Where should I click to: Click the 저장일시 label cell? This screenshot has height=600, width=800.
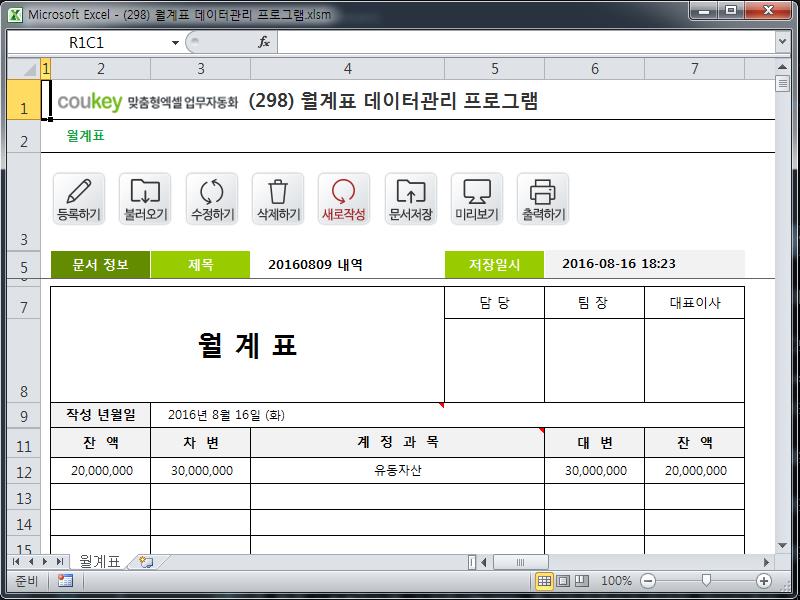494,265
